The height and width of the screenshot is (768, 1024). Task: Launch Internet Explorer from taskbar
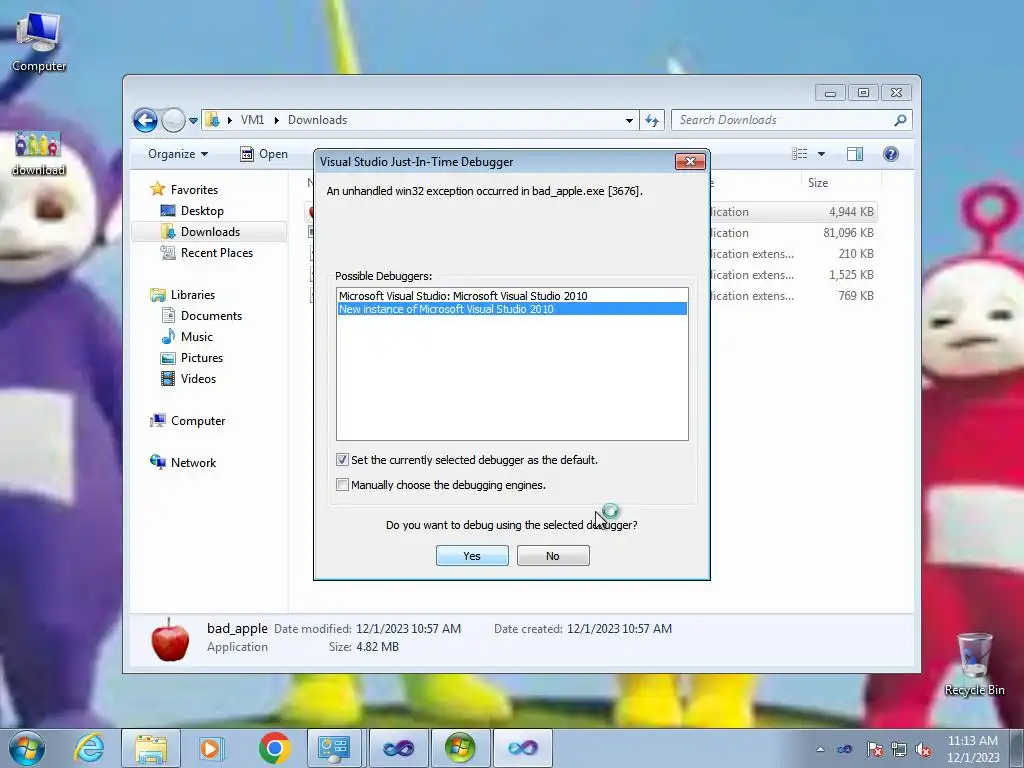point(89,748)
